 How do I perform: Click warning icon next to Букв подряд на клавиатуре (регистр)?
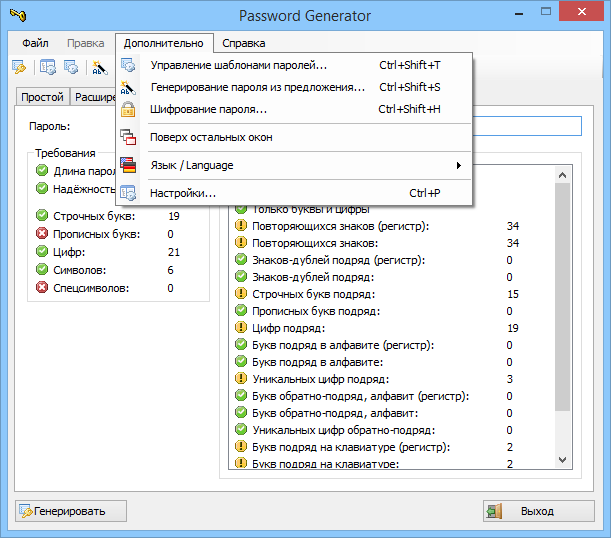click(241, 446)
